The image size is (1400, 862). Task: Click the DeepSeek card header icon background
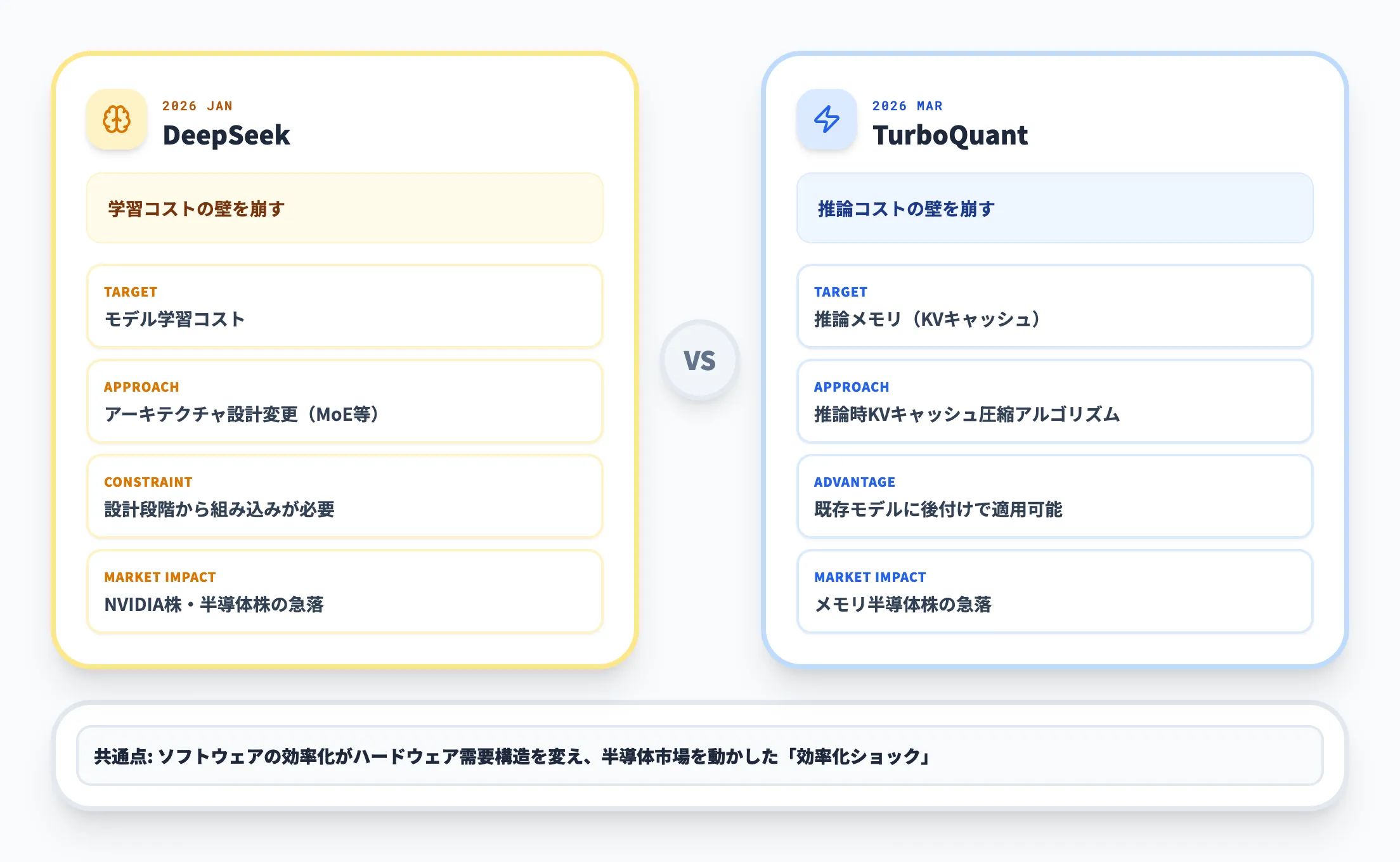pyautogui.click(x=117, y=120)
